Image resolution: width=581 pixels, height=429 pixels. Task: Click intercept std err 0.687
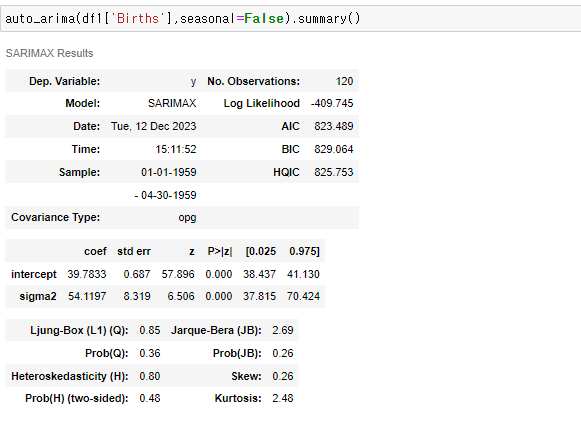pos(137,274)
